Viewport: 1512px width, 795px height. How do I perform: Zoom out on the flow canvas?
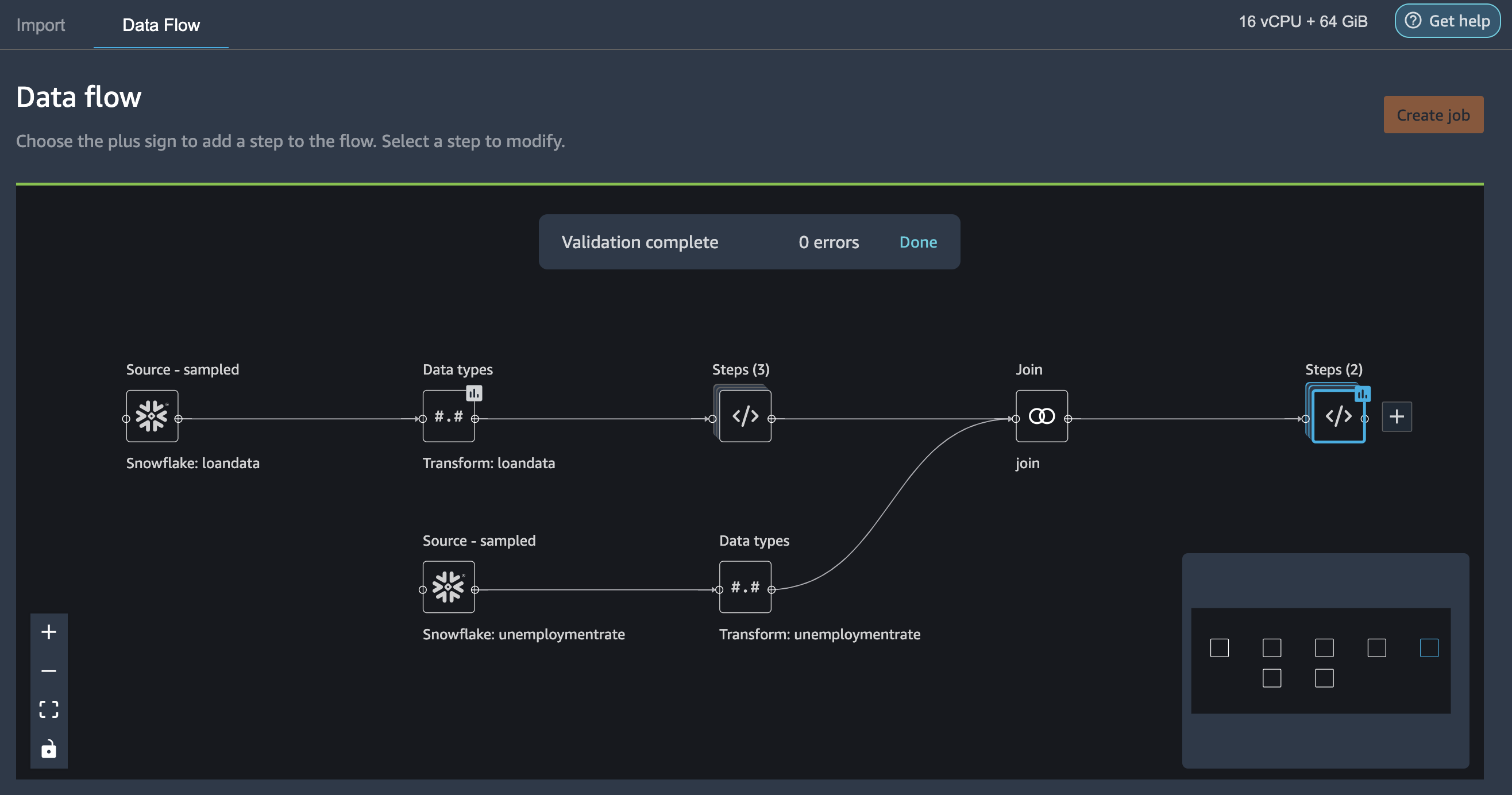click(x=49, y=670)
